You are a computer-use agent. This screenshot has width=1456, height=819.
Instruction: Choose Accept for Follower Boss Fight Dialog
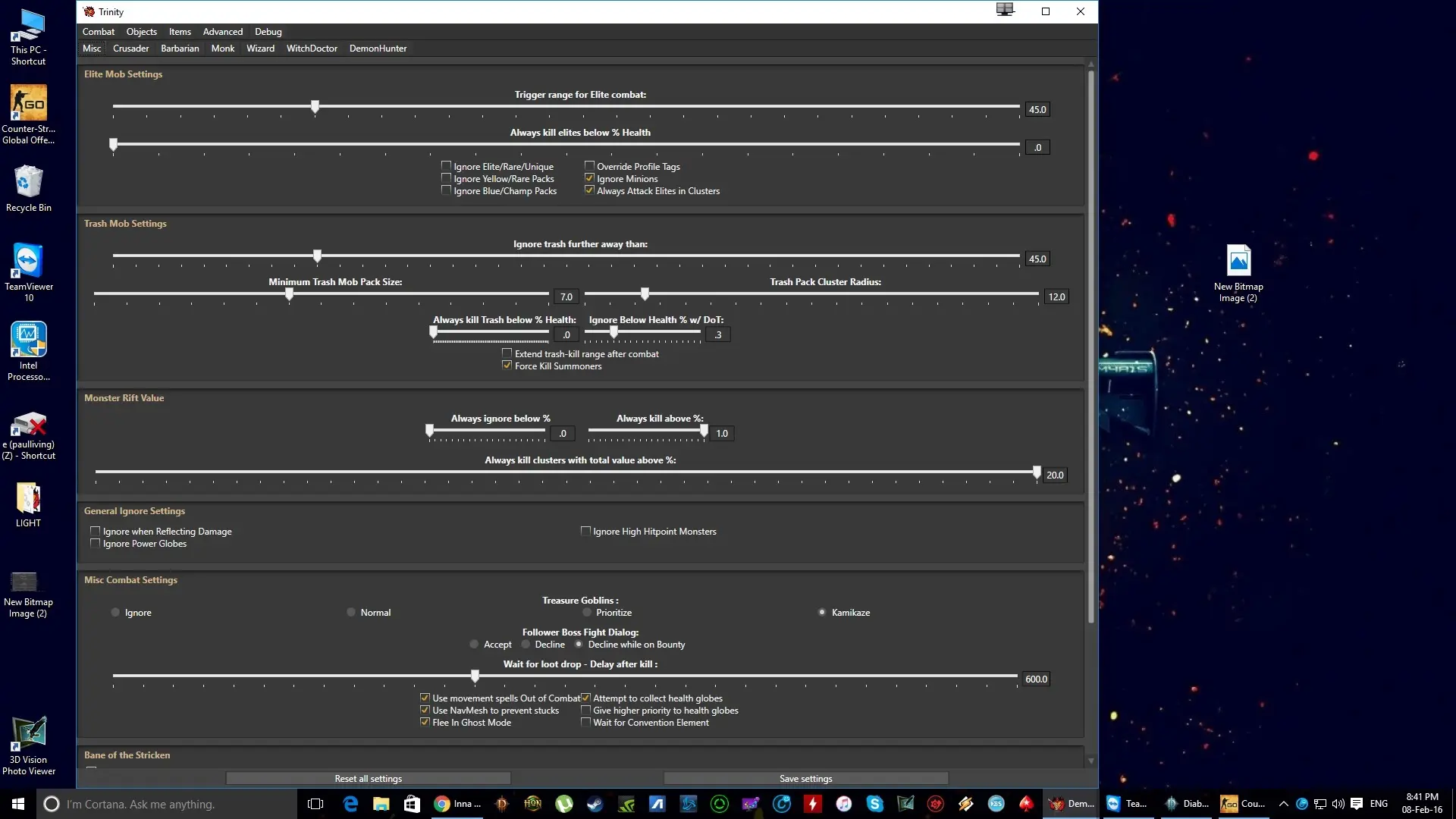(x=474, y=644)
